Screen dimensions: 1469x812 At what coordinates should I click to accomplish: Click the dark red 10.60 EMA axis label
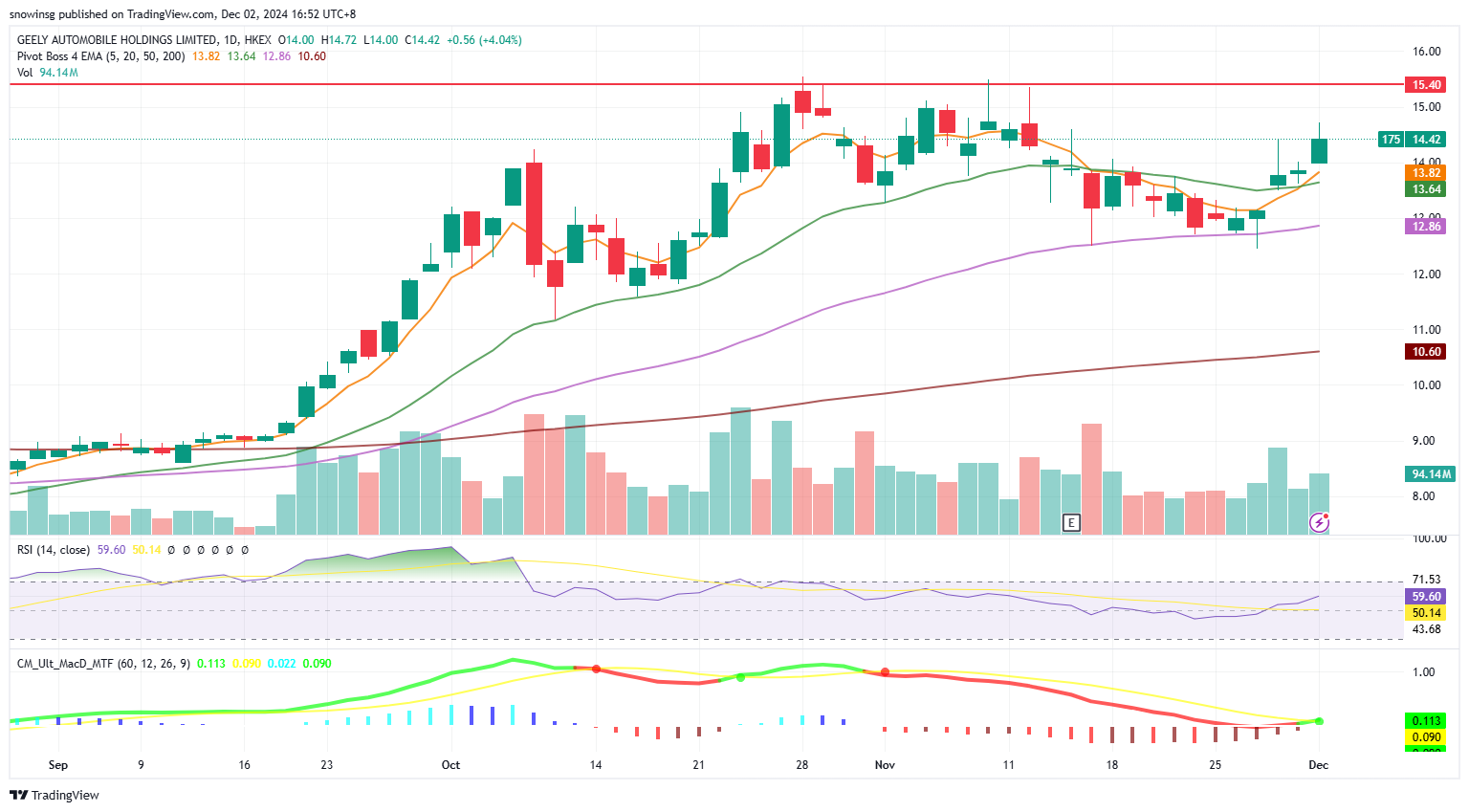point(1426,352)
